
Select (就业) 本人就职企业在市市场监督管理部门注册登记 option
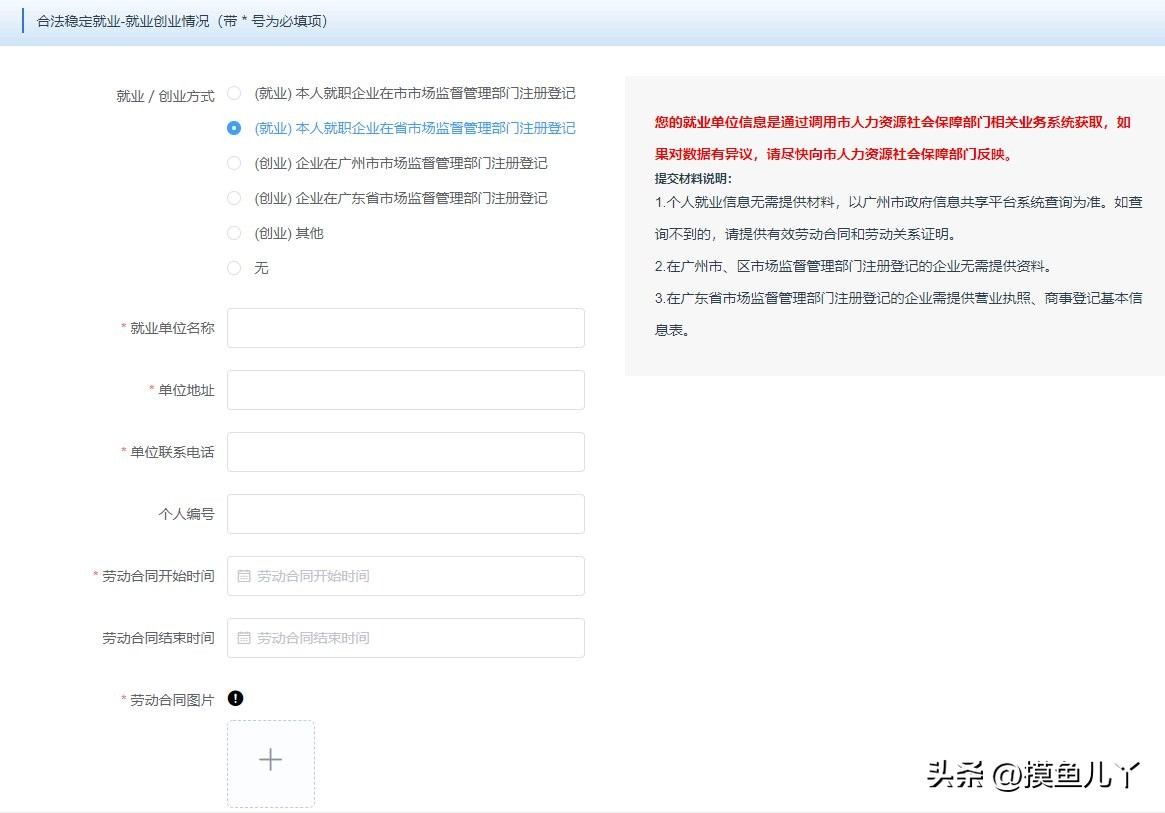[233, 93]
